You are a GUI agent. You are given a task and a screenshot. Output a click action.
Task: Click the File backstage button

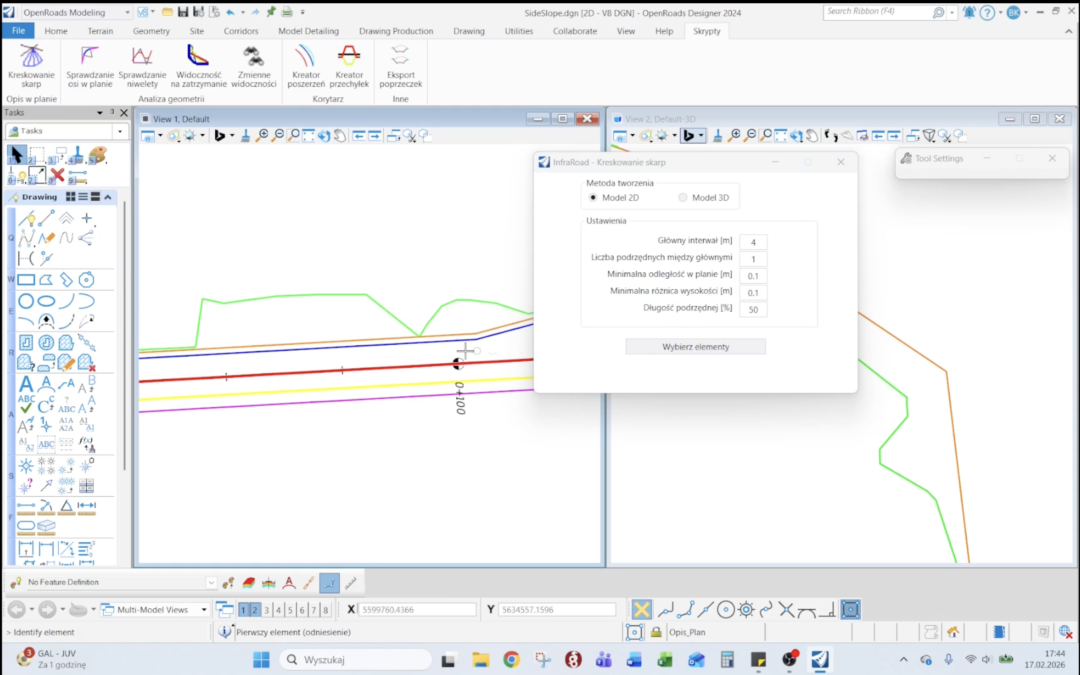(x=17, y=31)
